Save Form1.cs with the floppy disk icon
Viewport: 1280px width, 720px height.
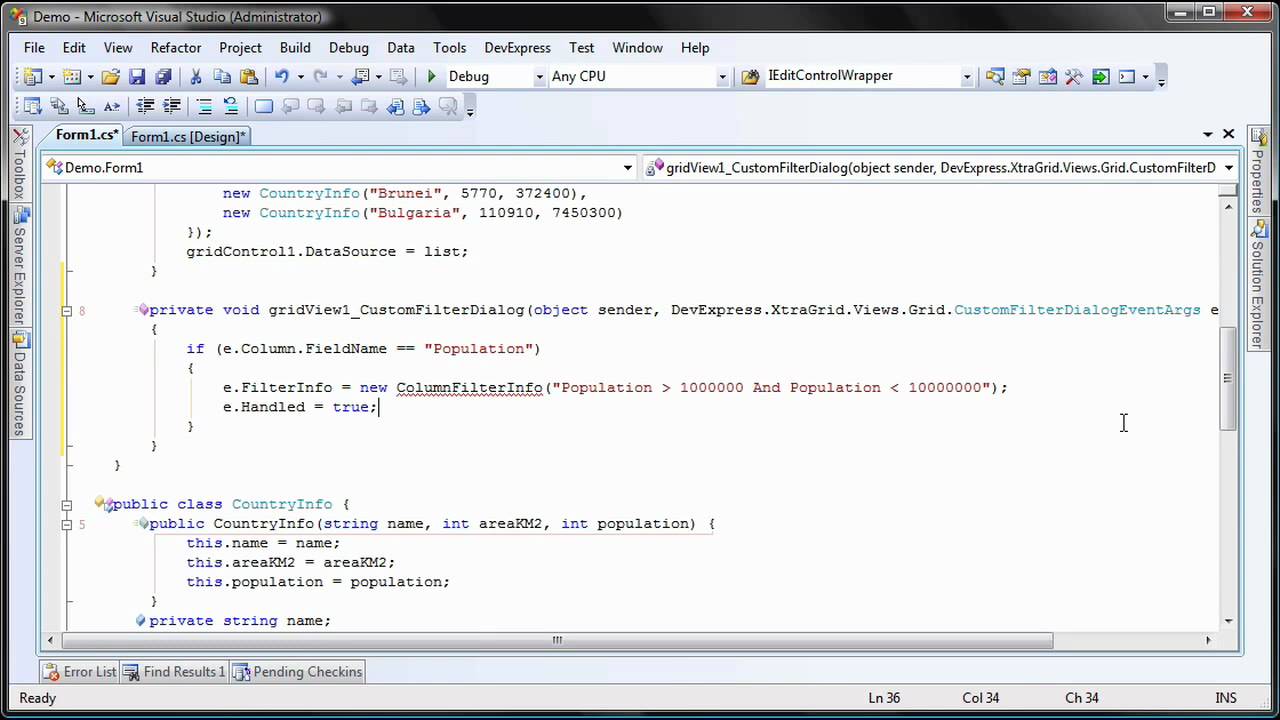point(137,76)
